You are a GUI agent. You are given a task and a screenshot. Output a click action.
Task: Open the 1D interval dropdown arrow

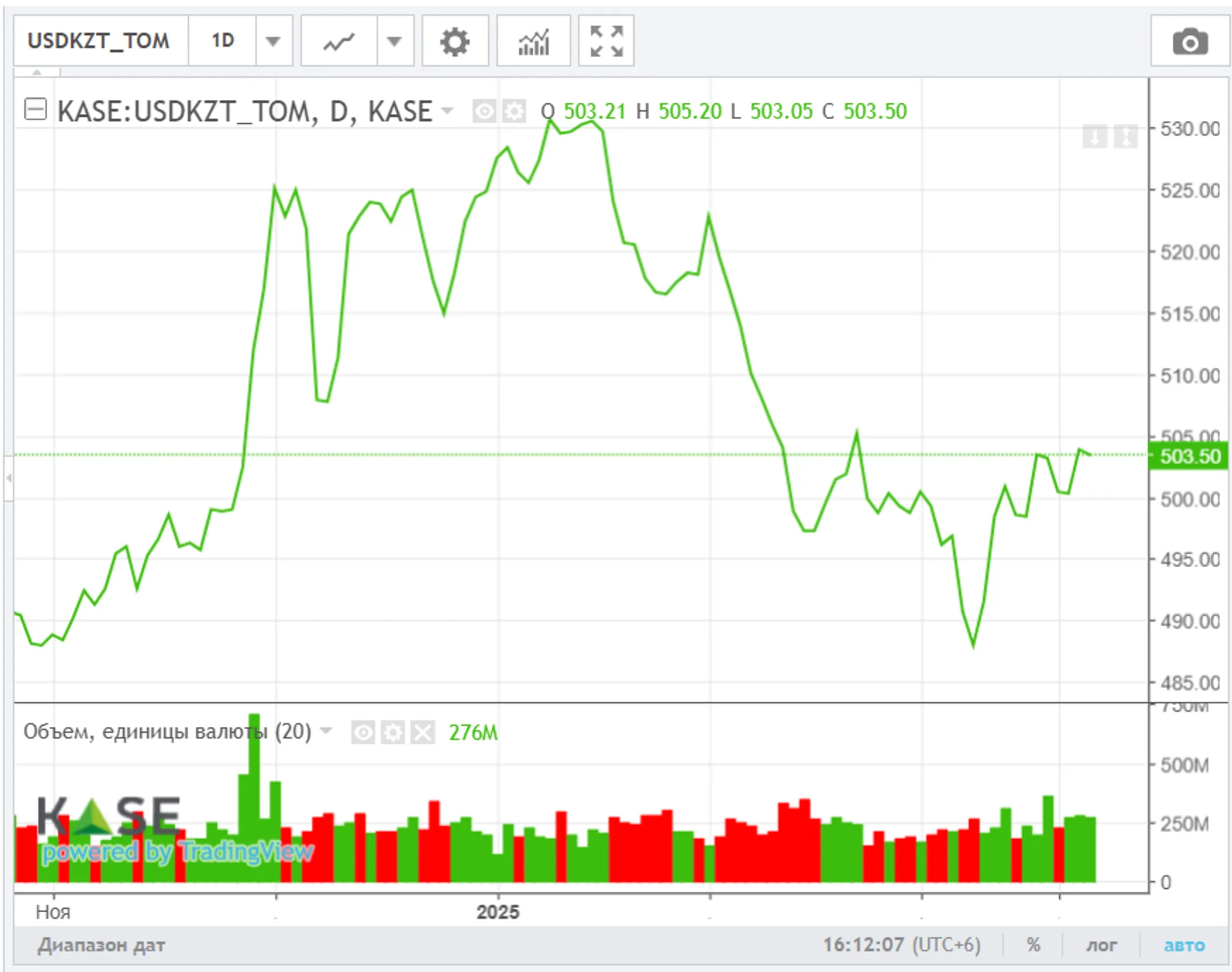coord(273,42)
